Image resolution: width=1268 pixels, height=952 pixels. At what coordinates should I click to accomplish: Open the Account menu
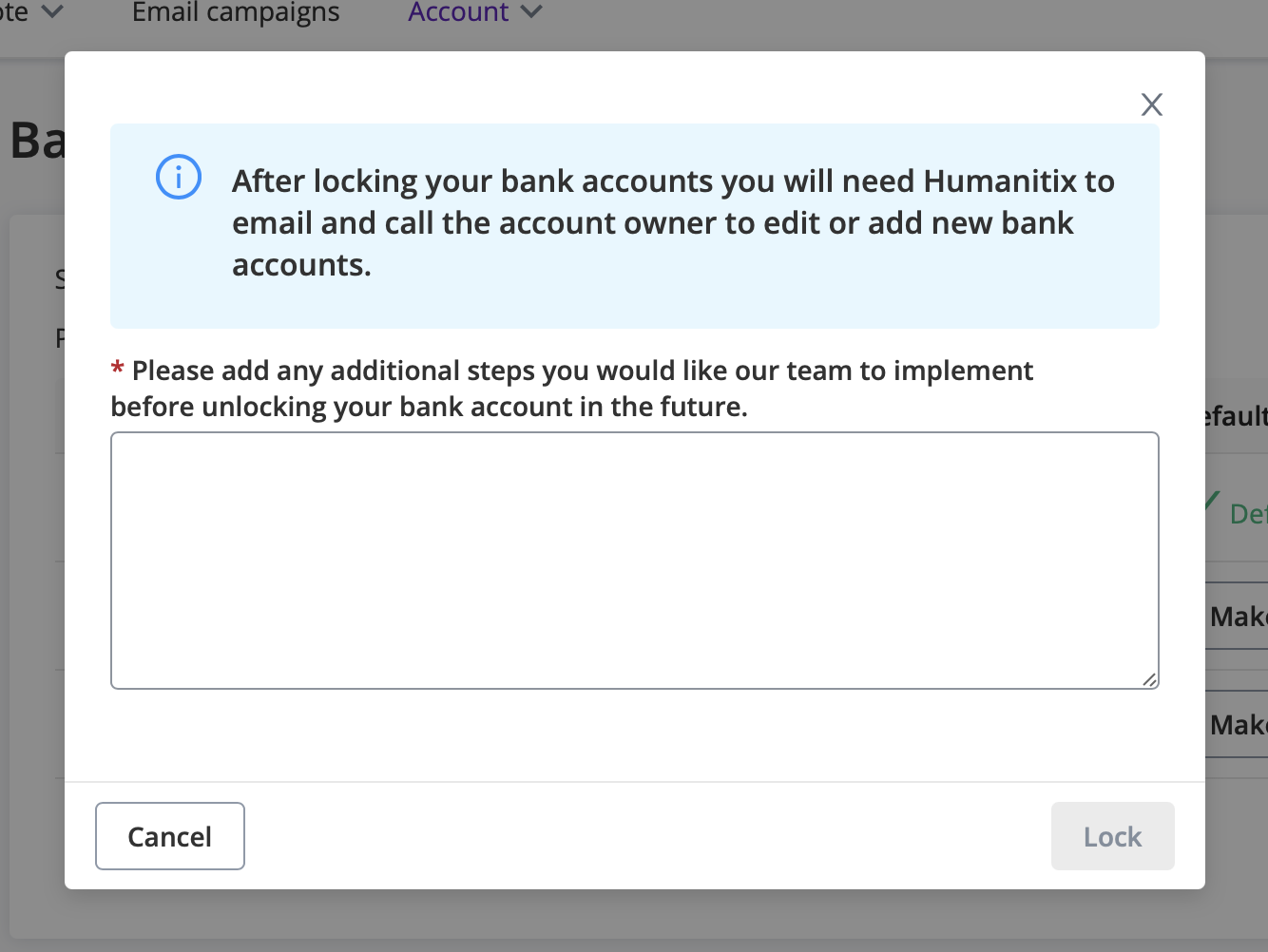(458, 12)
